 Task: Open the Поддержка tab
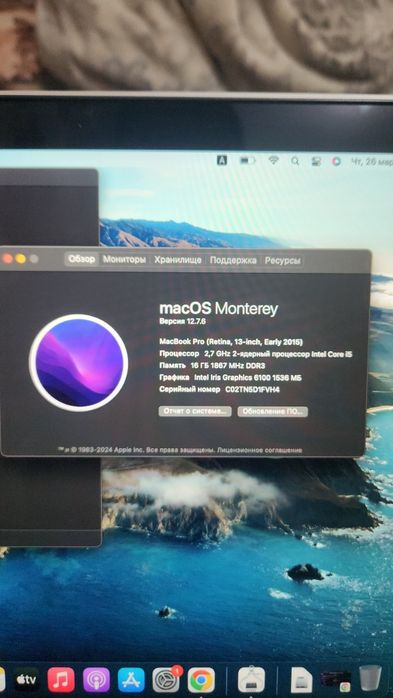233,260
